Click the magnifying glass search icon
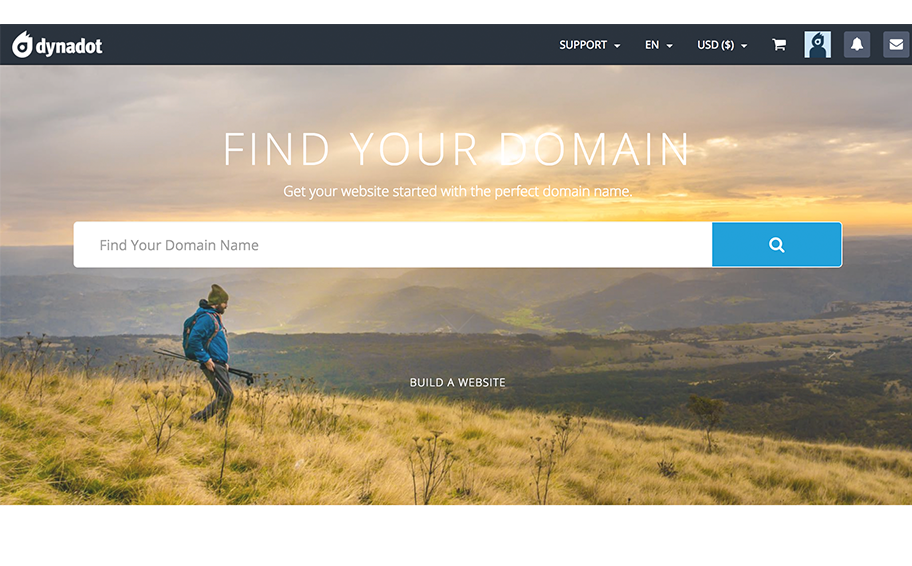This screenshot has height=566, width=912. click(x=776, y=245)
